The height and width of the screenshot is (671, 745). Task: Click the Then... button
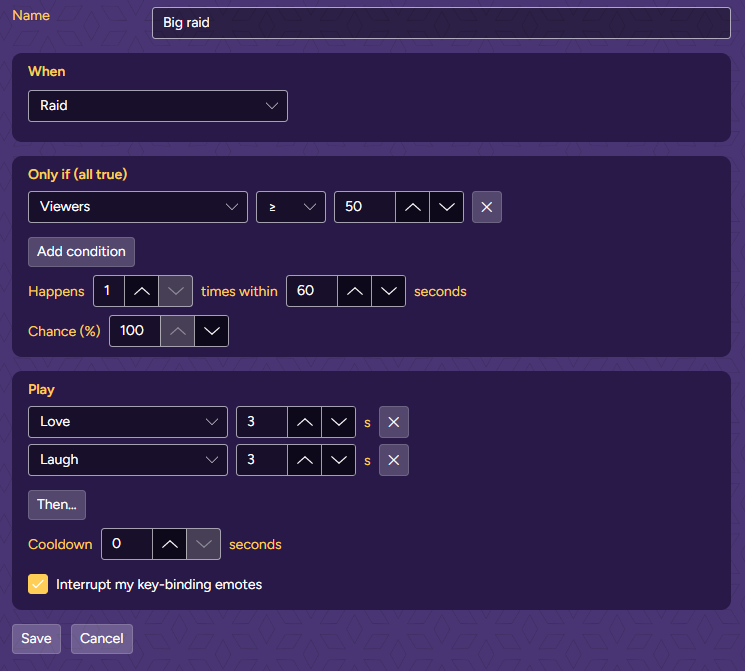pyautogui.click(x=57, y=505)
